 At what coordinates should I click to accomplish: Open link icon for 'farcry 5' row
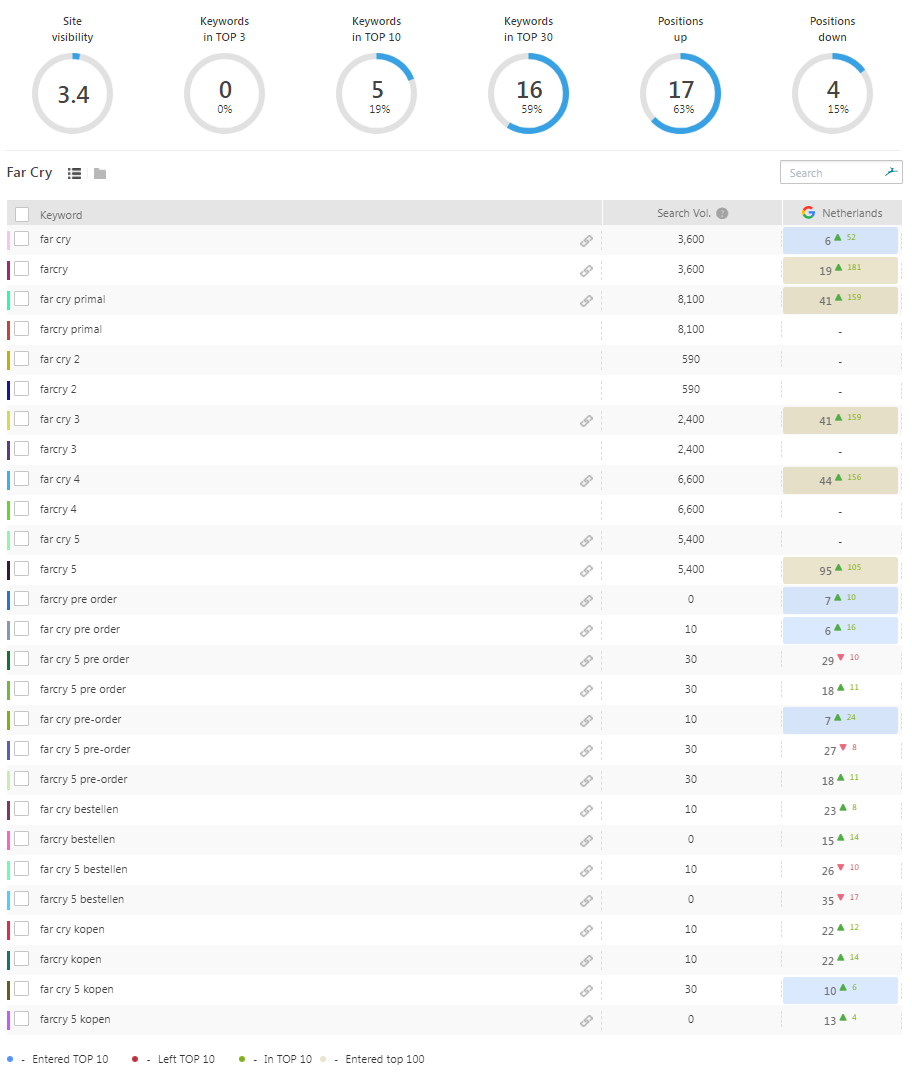click(x=586, y=571)
